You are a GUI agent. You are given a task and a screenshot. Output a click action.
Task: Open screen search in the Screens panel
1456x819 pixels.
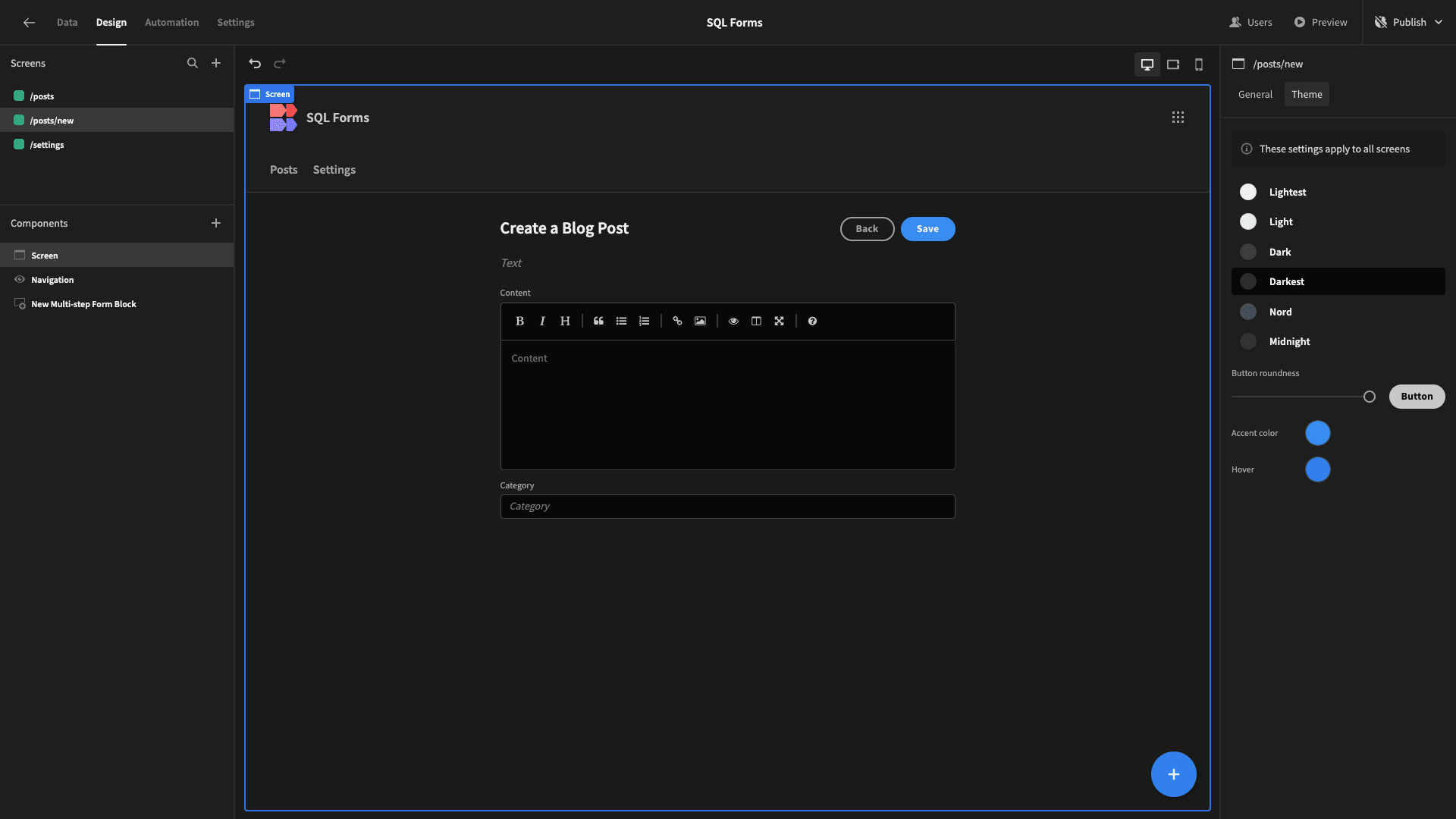[x=193, y=63]
